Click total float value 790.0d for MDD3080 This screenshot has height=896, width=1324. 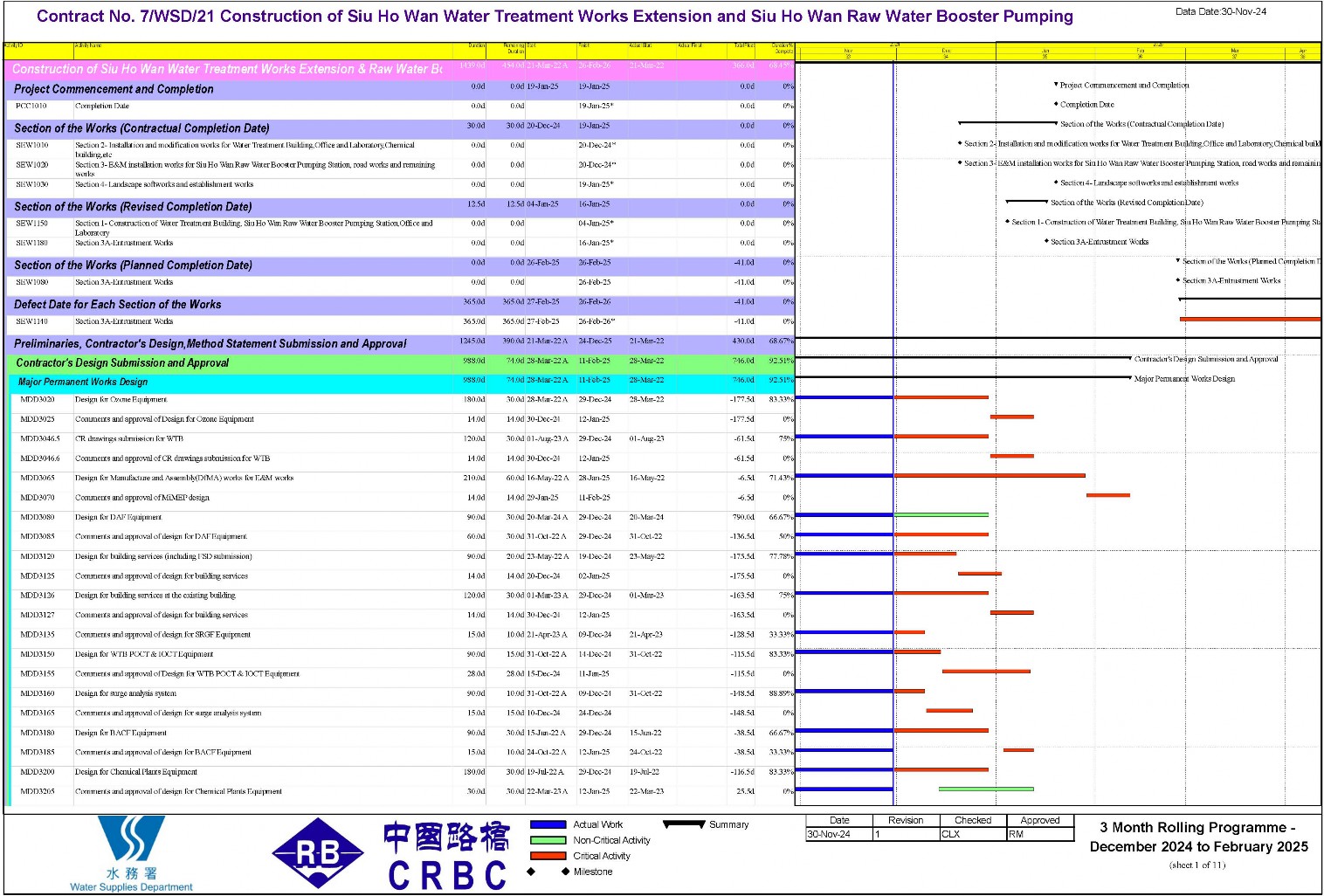tap(743, 517)
